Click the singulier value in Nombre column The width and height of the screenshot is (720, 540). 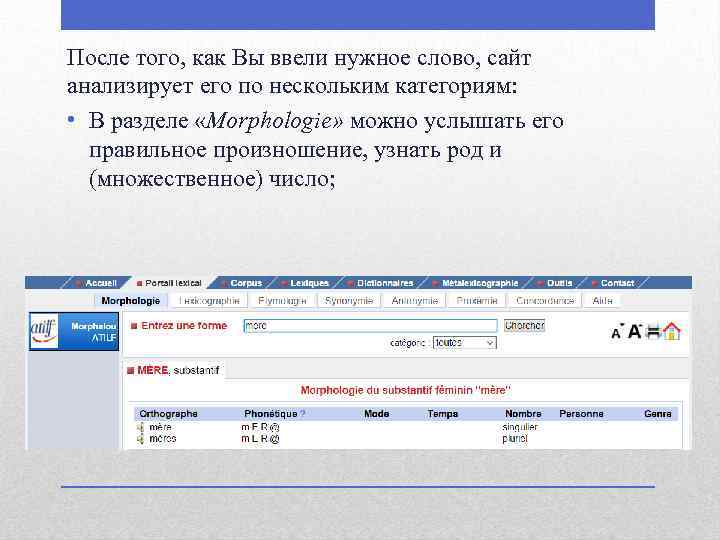(520, 428)
